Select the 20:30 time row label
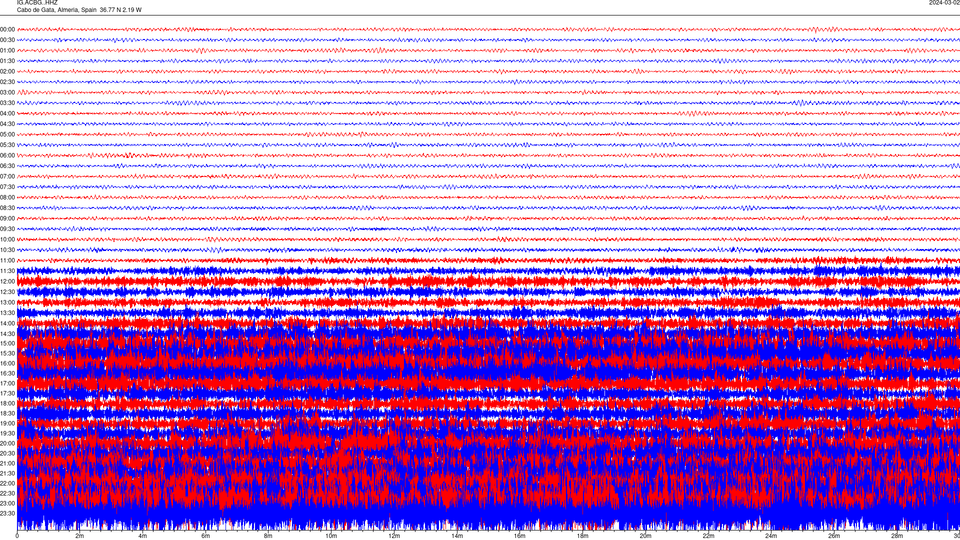This screenshot has width=960, height=540. point(7,453)
